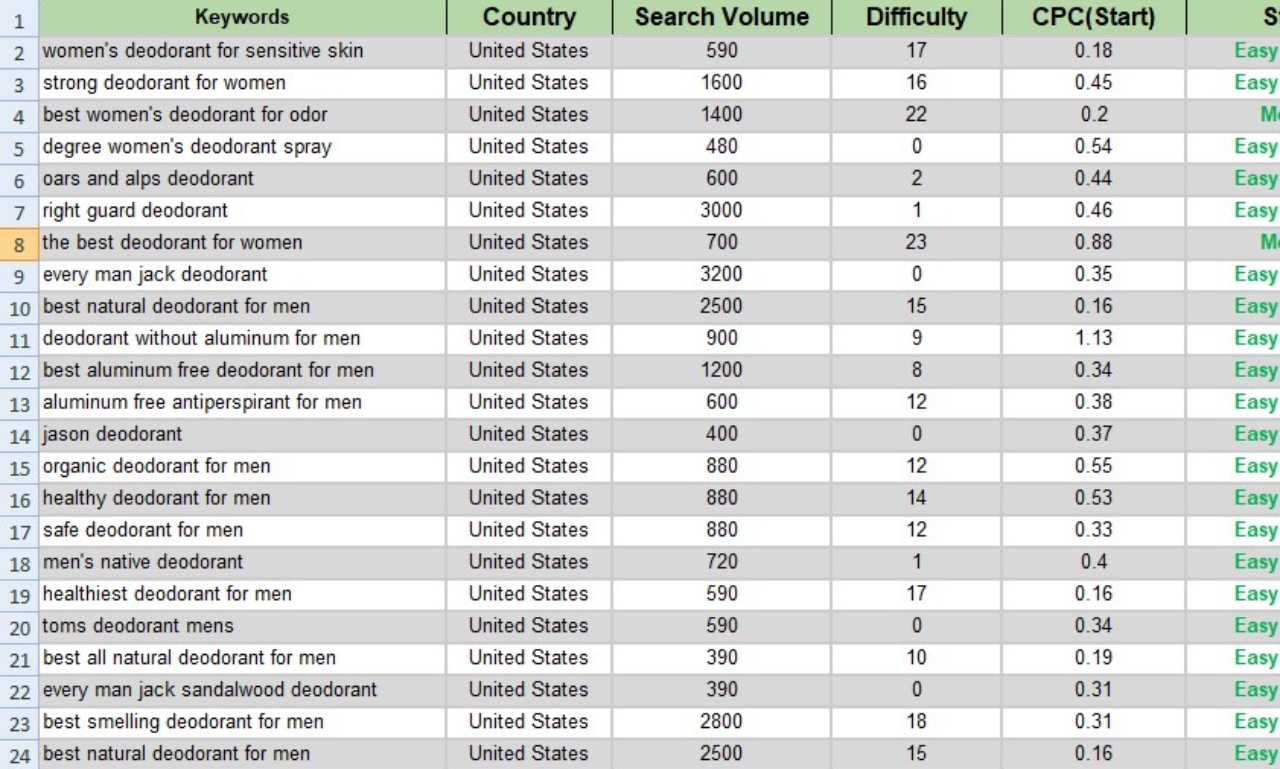Click row number 8 to select the highlighted row

coord(15,242)
